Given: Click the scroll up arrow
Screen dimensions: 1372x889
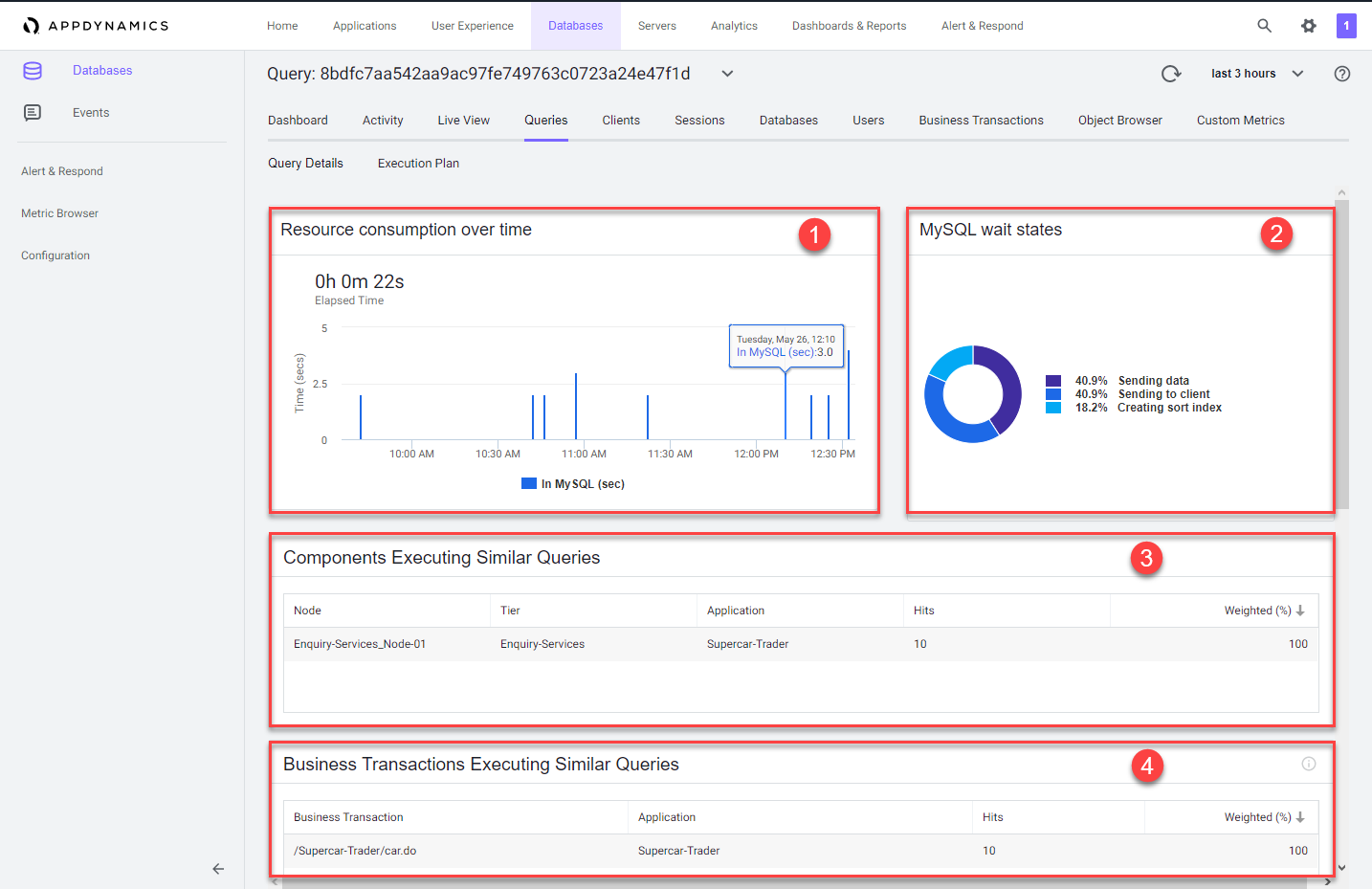Looking at the screenshot, I should [x=1342, y=192].
